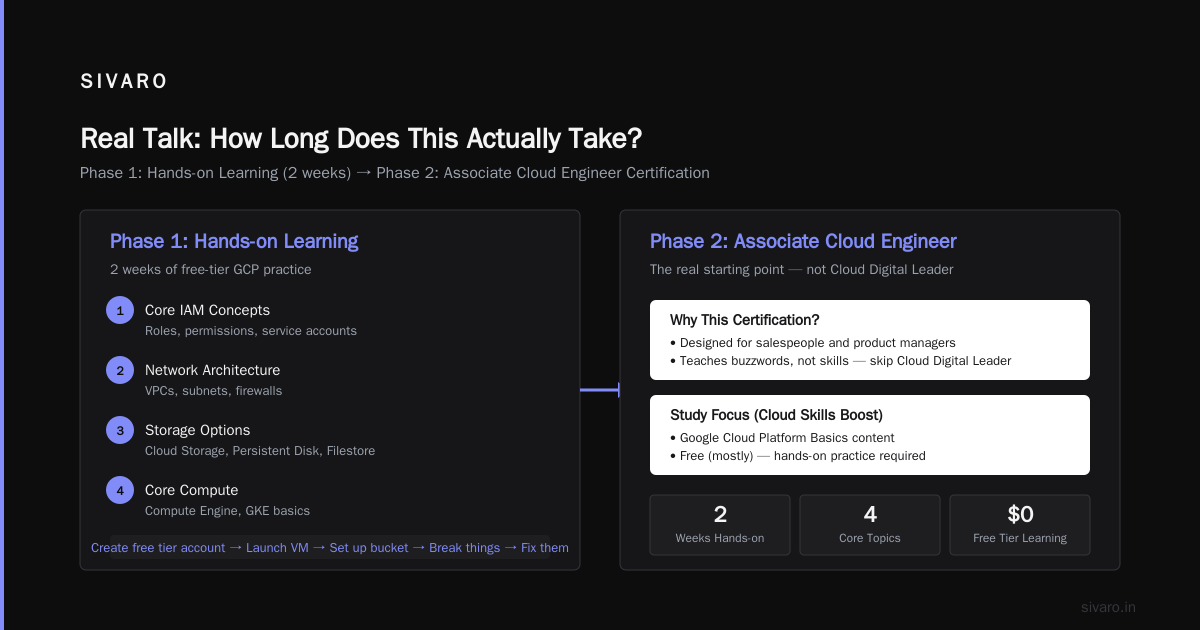
Task: Choose the Storage Options item
Action: (260, 440)
